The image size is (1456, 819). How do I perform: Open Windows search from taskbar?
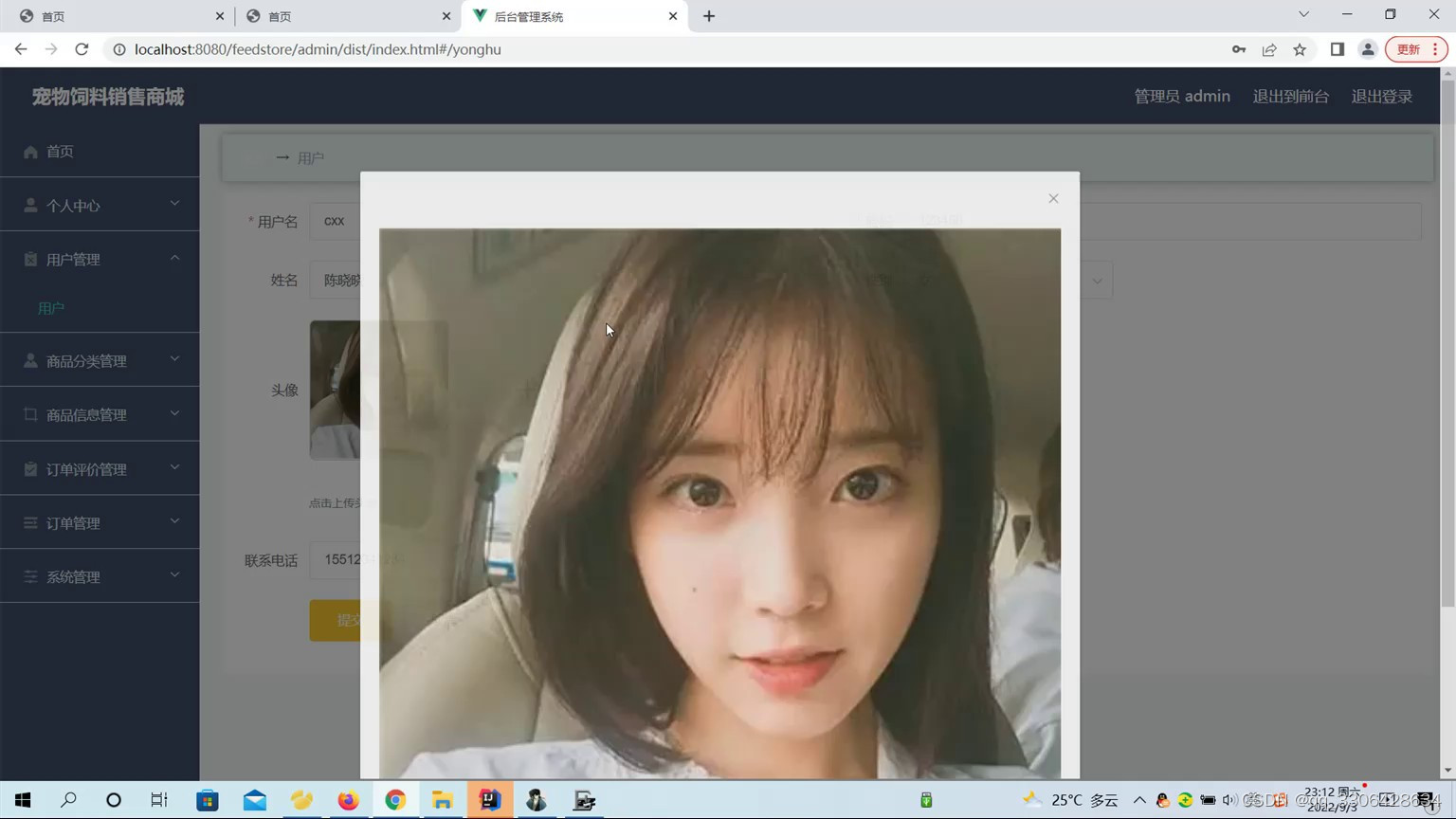[68, 800]
